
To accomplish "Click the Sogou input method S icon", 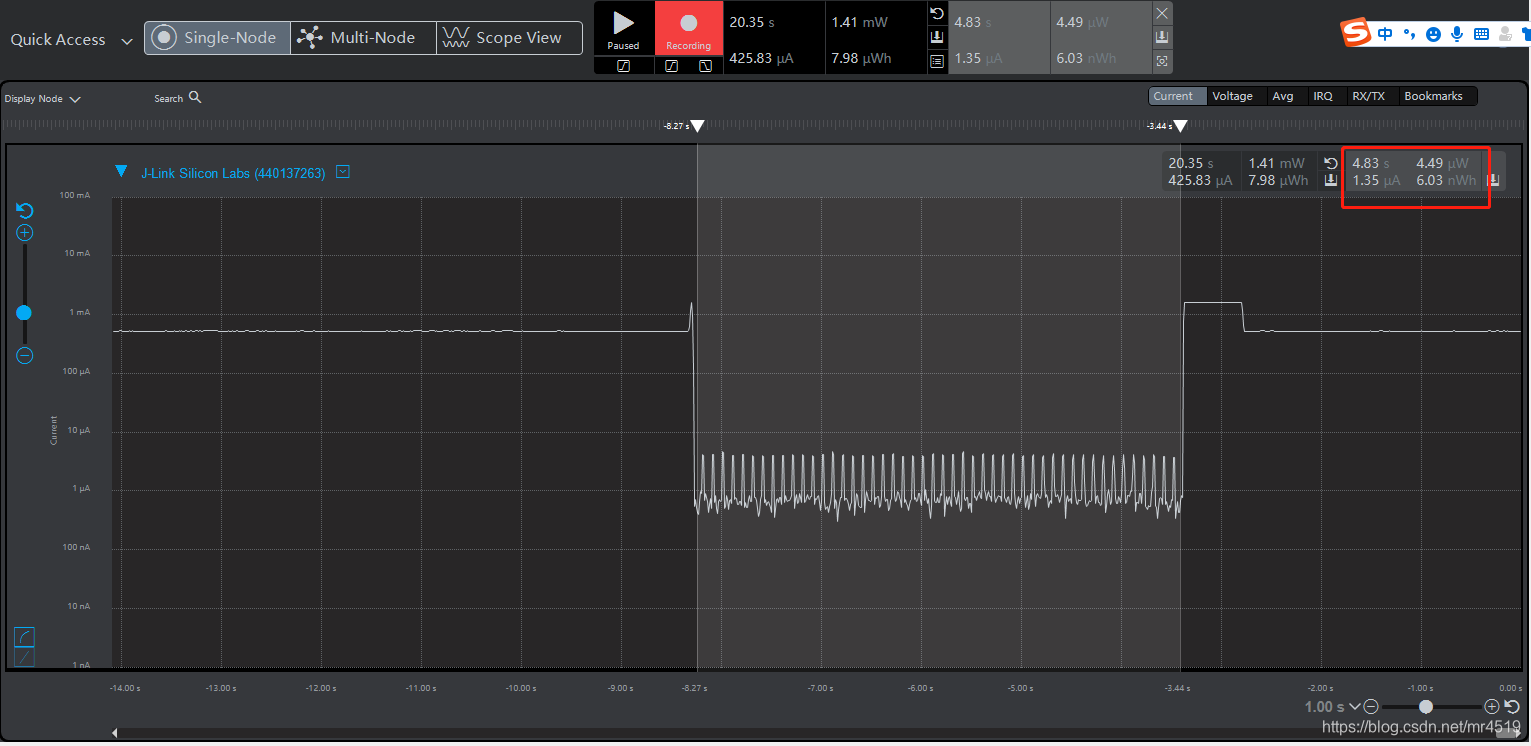I will [x=1356, y=34].
